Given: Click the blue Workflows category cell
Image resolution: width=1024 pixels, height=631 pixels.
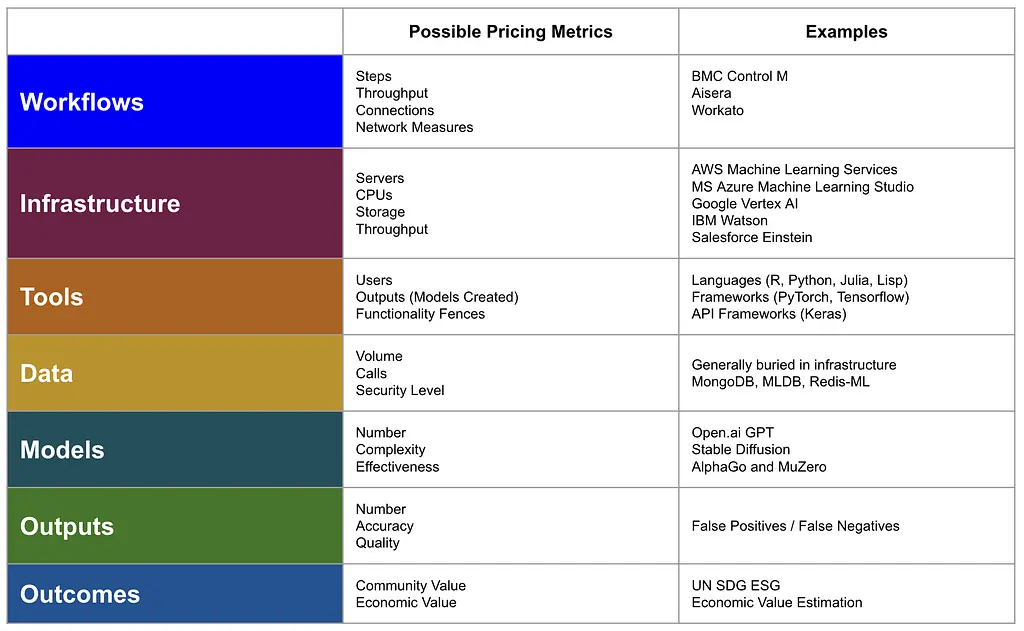Looking at the screenshot, I should tap(175, 101).
